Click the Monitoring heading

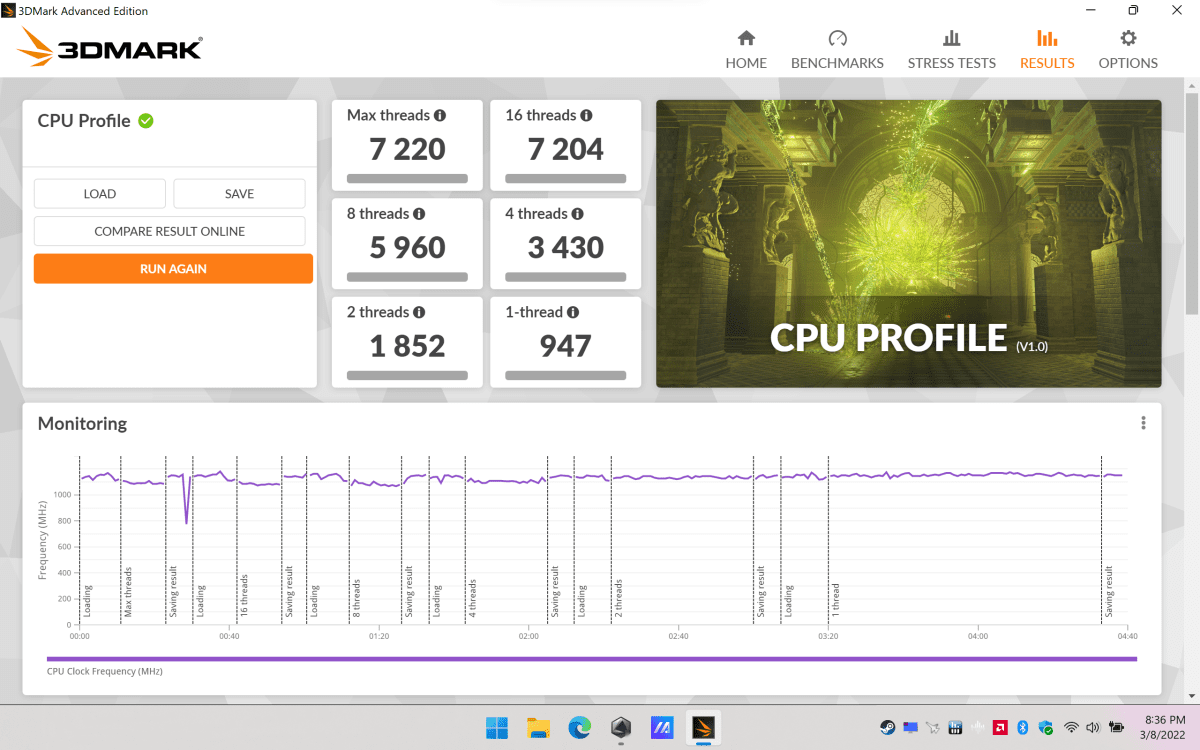pyautogui.click(x=82, y=424)
